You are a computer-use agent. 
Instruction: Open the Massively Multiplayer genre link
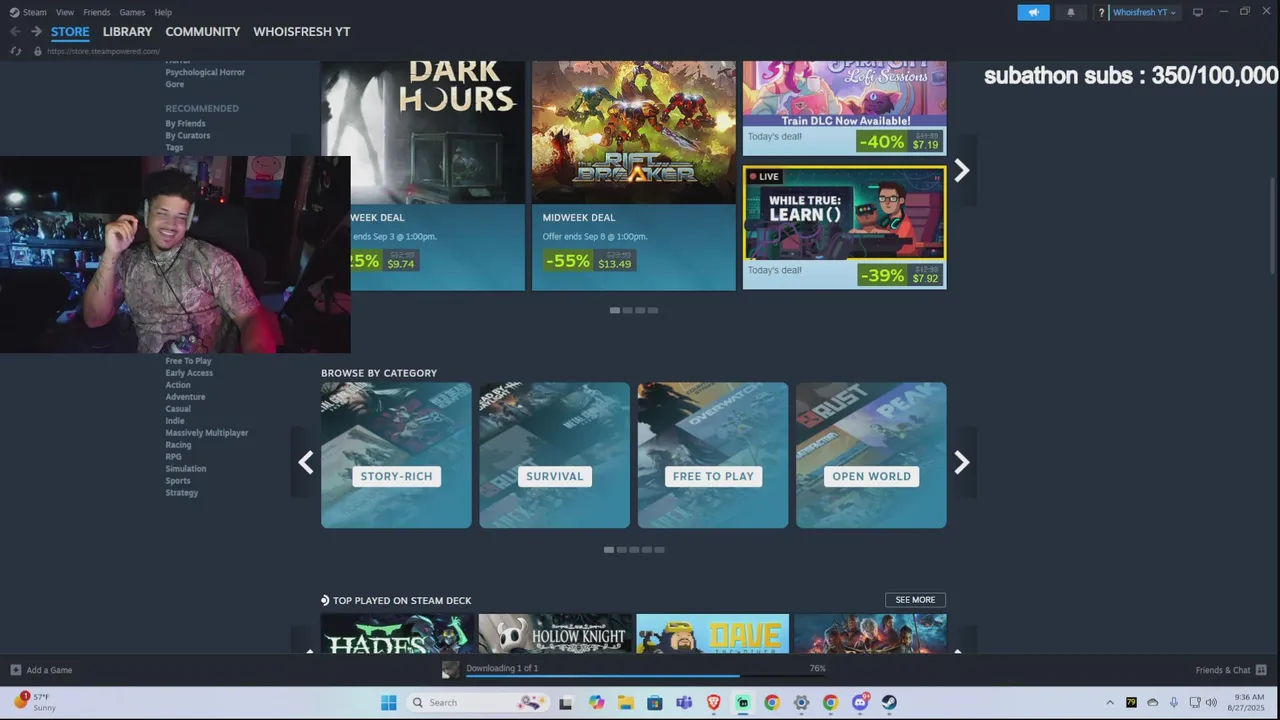point(207,433)
